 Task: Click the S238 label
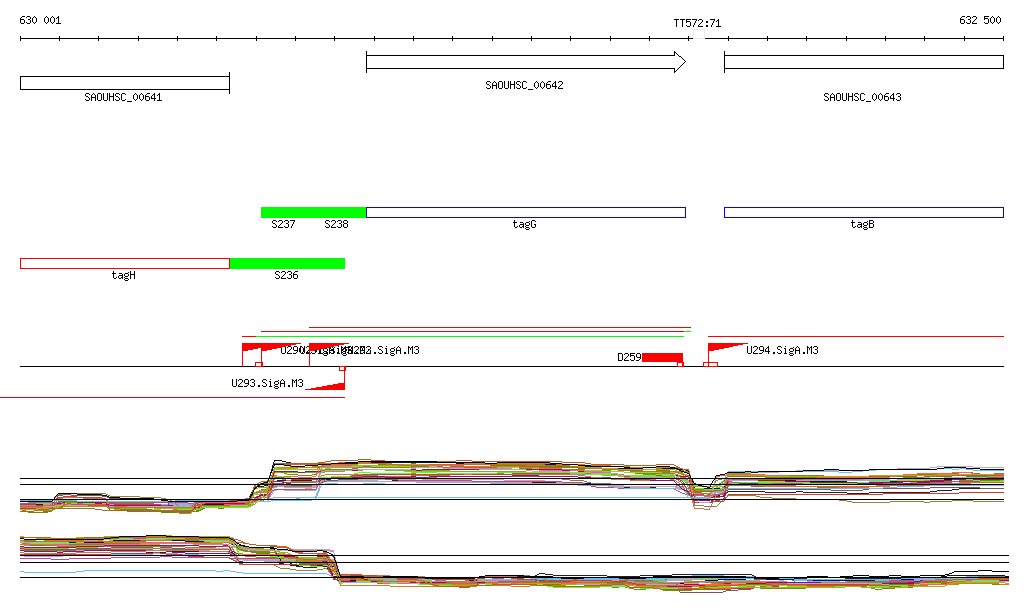pos(336,225)
